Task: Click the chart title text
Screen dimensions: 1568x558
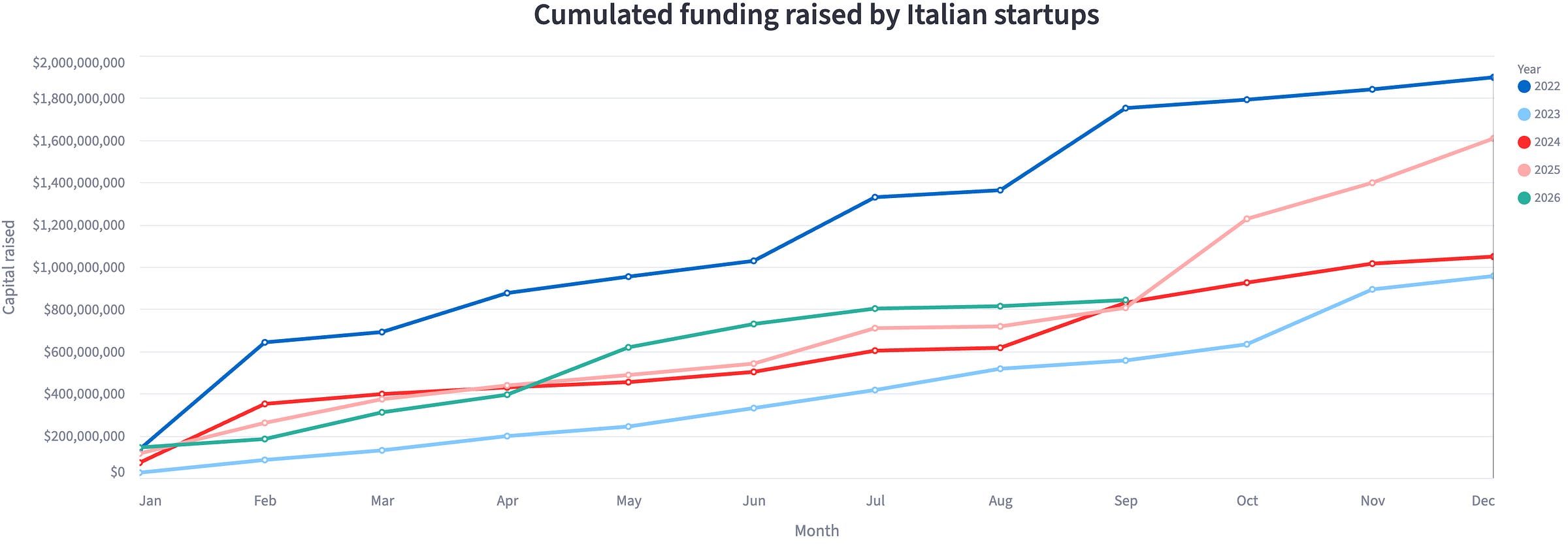Action: point(816,14)
